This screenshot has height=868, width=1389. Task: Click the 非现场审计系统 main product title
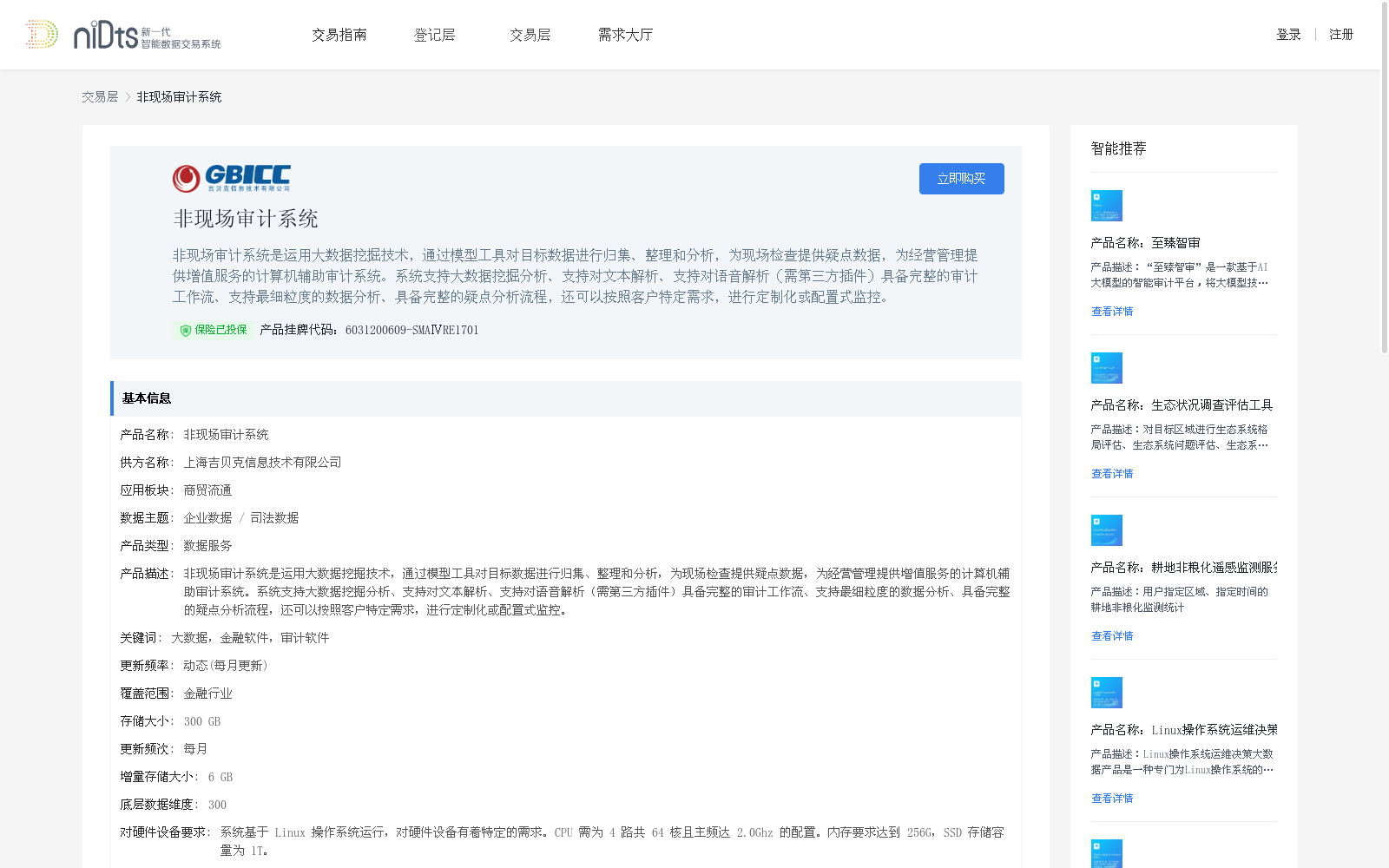[246, 219]
